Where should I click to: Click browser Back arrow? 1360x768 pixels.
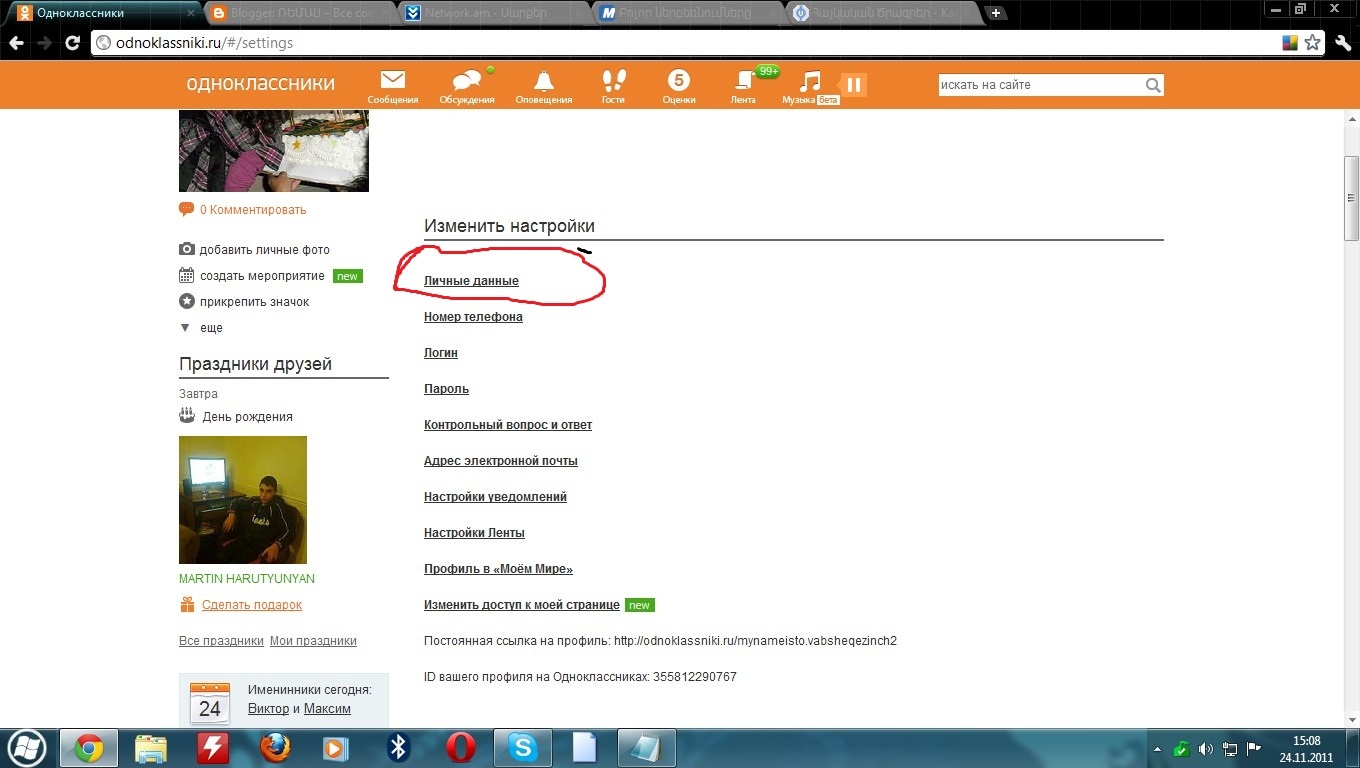tap(16, 43)
